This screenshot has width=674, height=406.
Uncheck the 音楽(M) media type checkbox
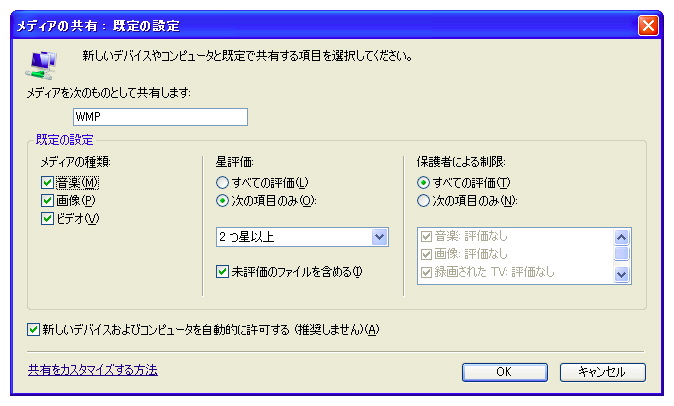point(47,183)
